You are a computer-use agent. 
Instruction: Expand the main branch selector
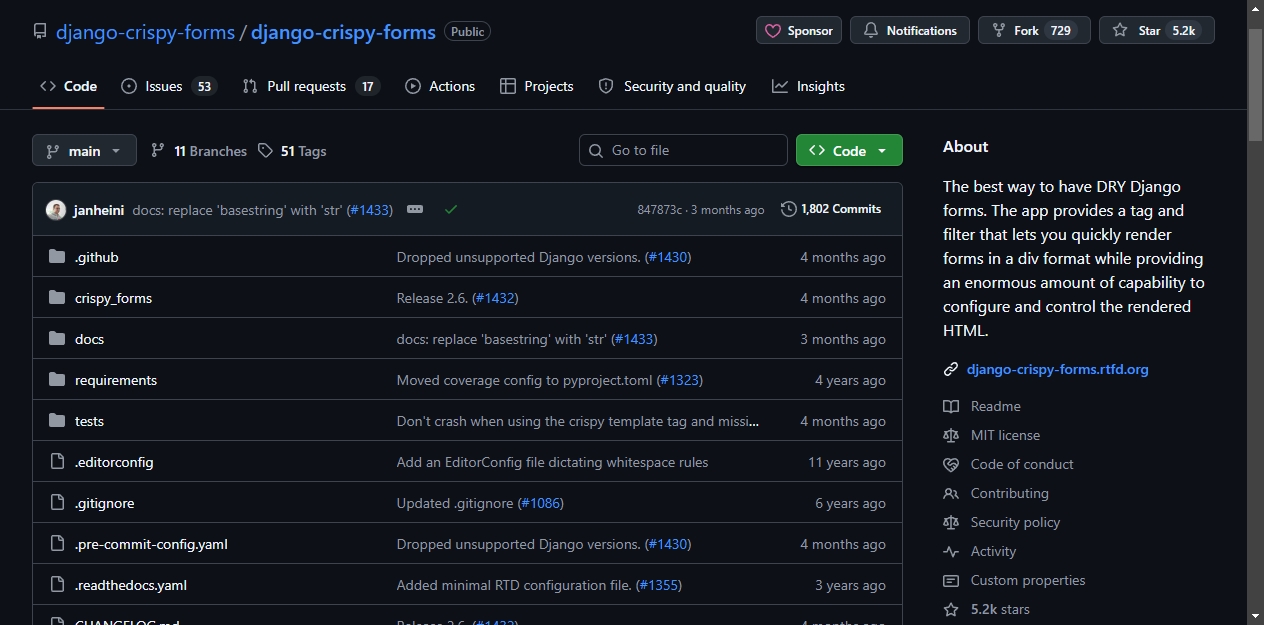click(x=84, y=150)
